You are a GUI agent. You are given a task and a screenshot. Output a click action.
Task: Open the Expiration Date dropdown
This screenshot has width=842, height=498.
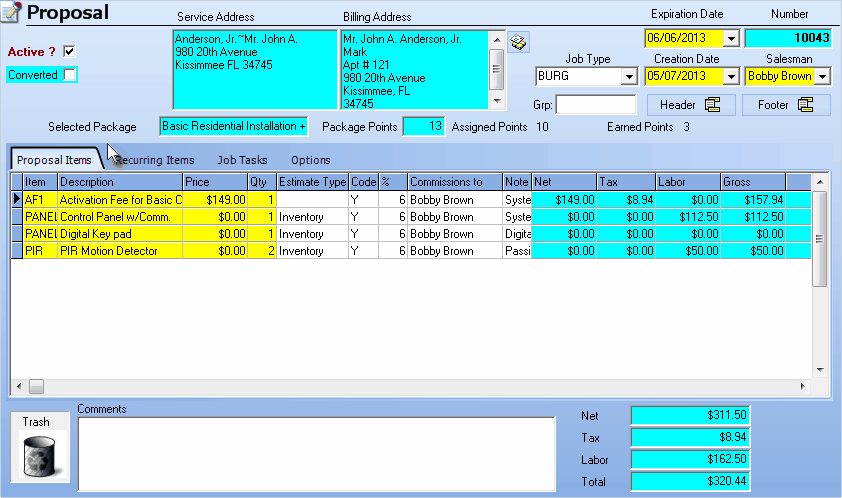pos(731,39)
